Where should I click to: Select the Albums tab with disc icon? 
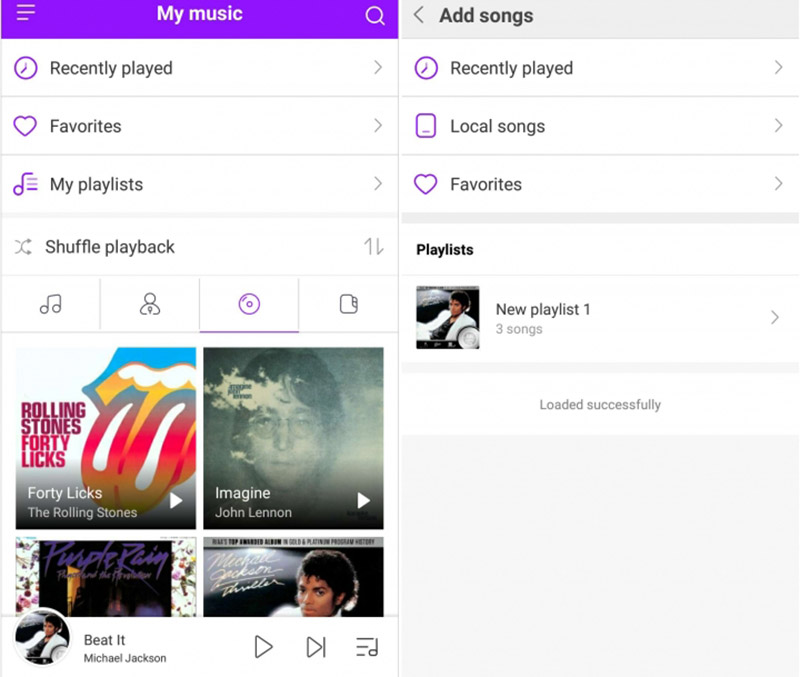(x=249, y=304)
